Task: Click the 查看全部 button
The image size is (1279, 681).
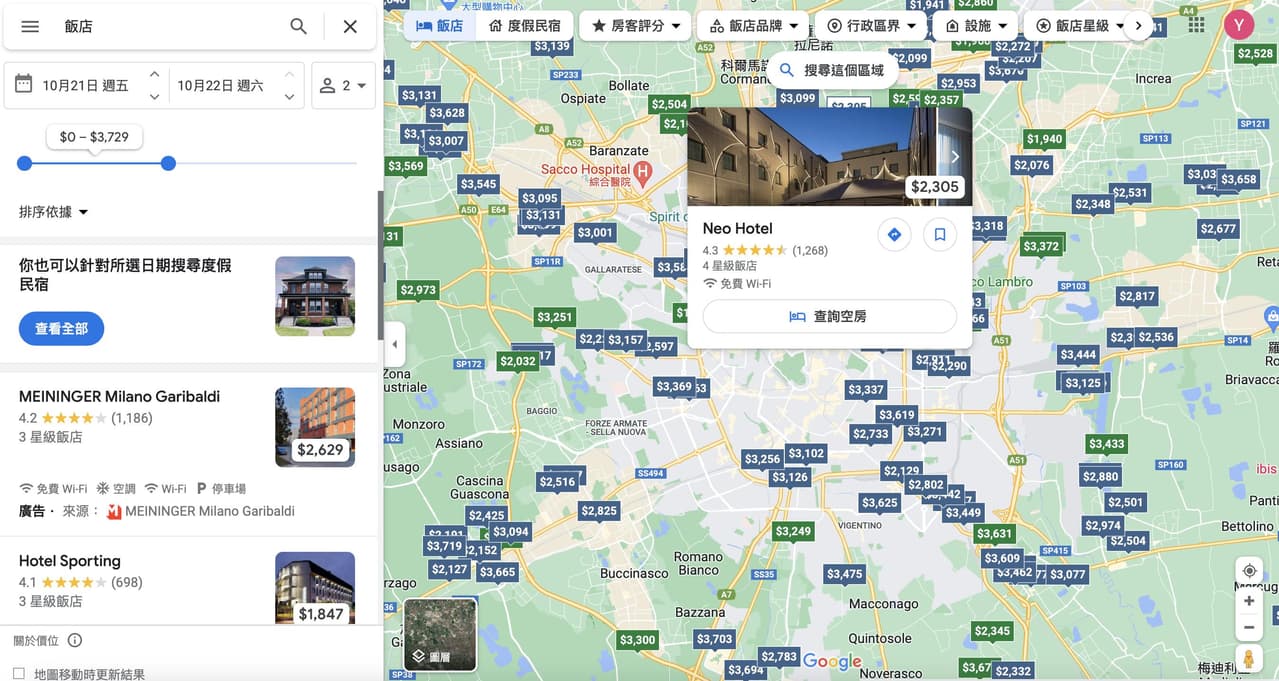Action: tap(62, 328)
